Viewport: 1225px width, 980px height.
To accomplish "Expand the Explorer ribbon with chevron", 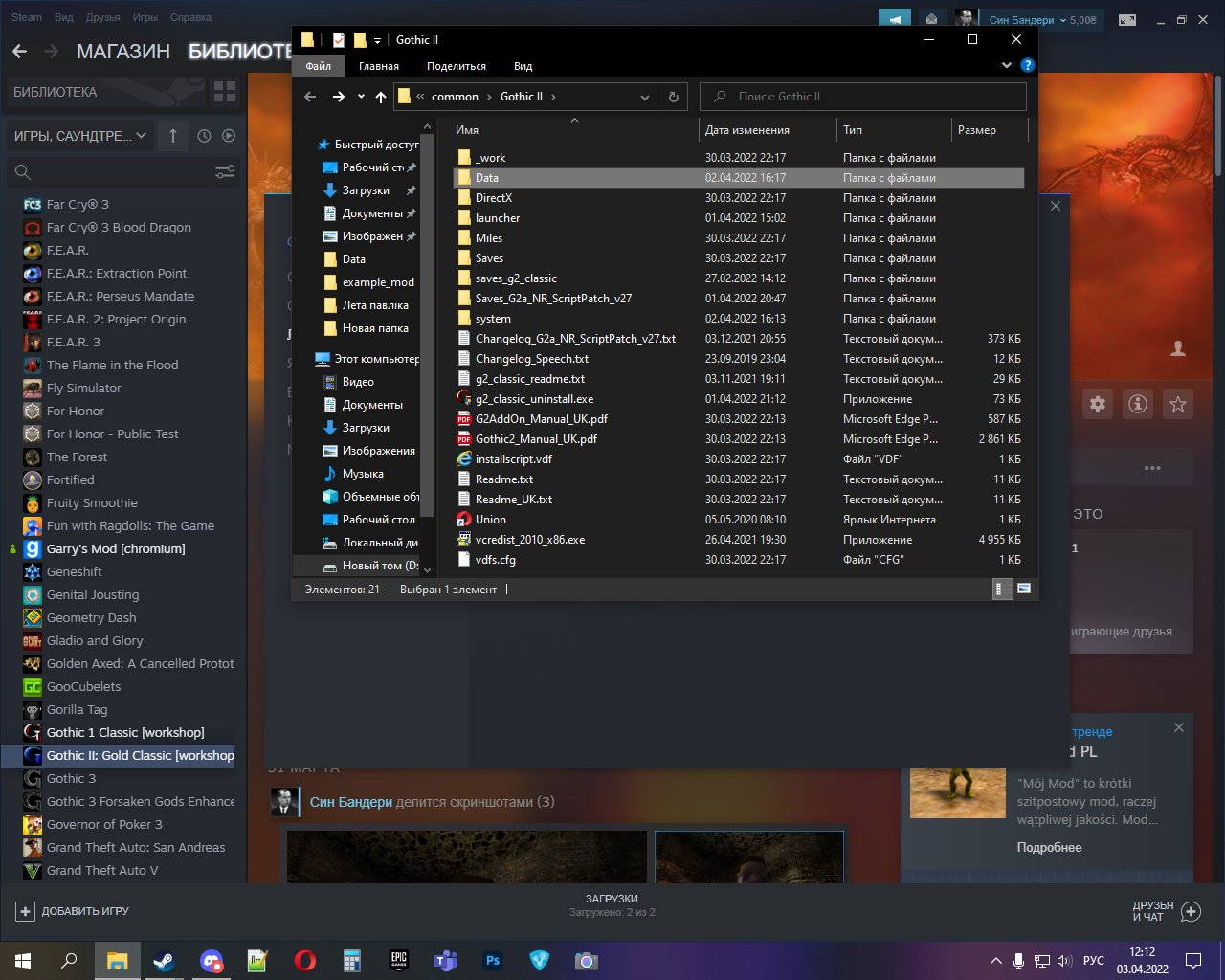I will coord(1007,65).
